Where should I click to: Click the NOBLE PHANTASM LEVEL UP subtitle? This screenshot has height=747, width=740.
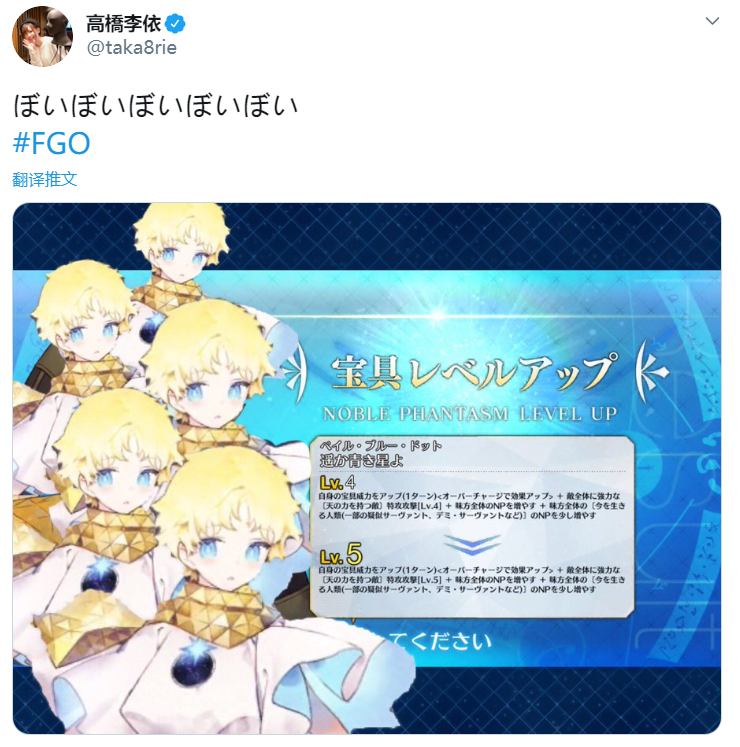[x=470, y=414]
